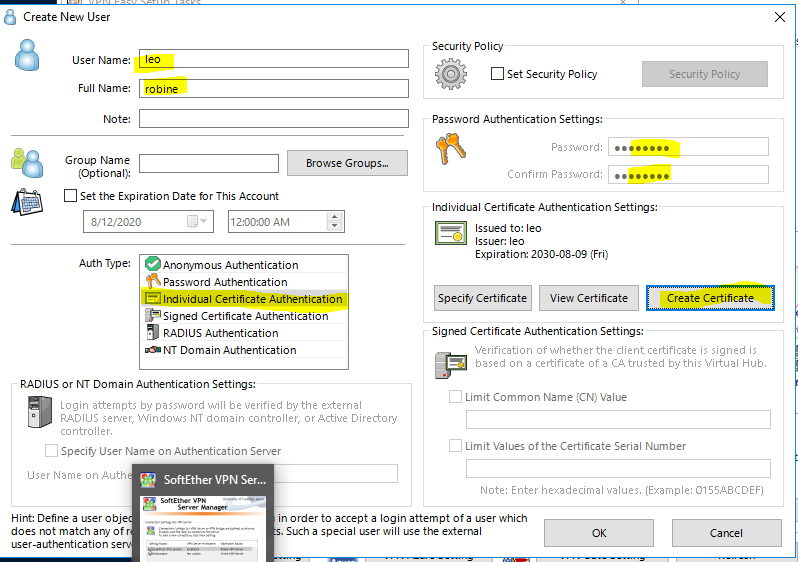The height and width of the screenshot is (562, 798).
Task: Click the gear icon in Security Policy
Action: (x=450, y=74)
